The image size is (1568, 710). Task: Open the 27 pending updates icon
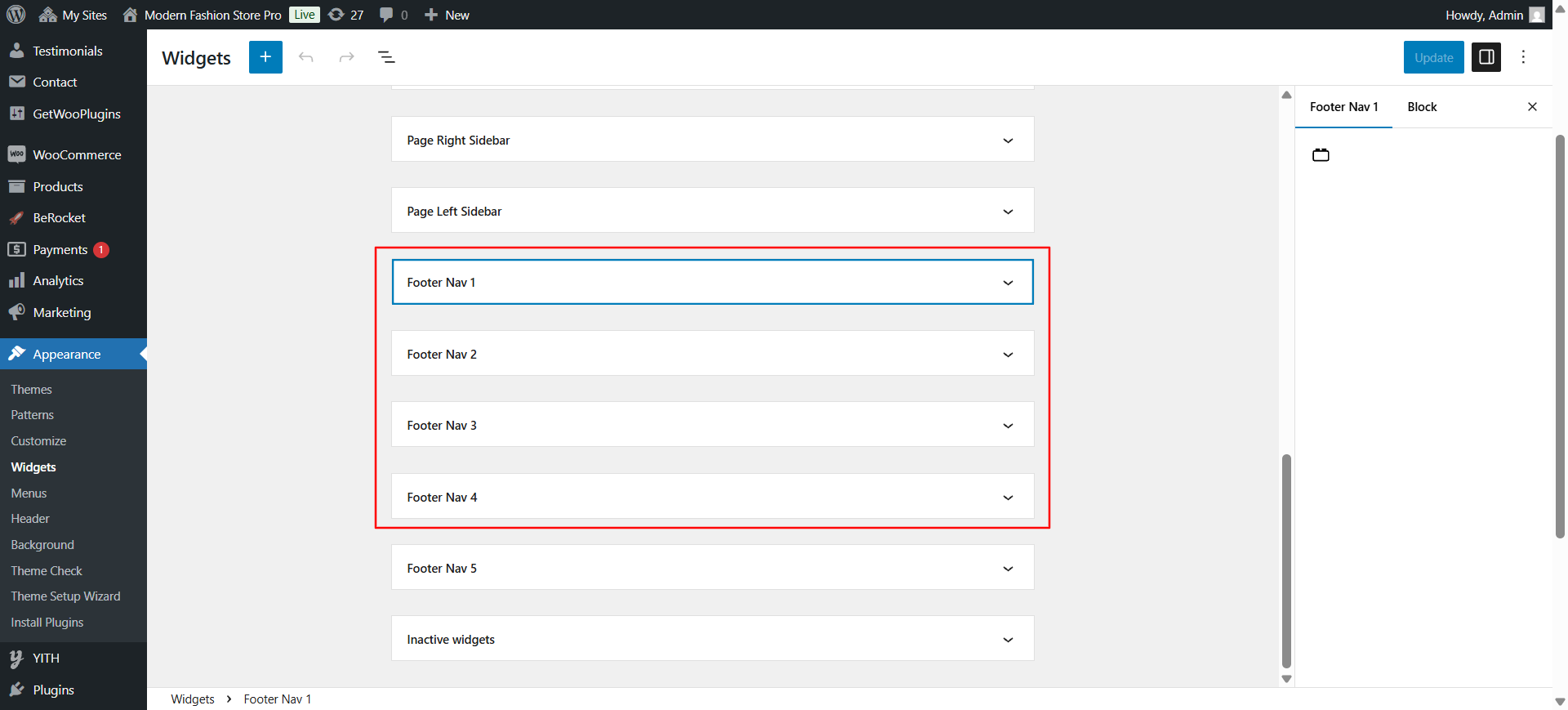346,15
